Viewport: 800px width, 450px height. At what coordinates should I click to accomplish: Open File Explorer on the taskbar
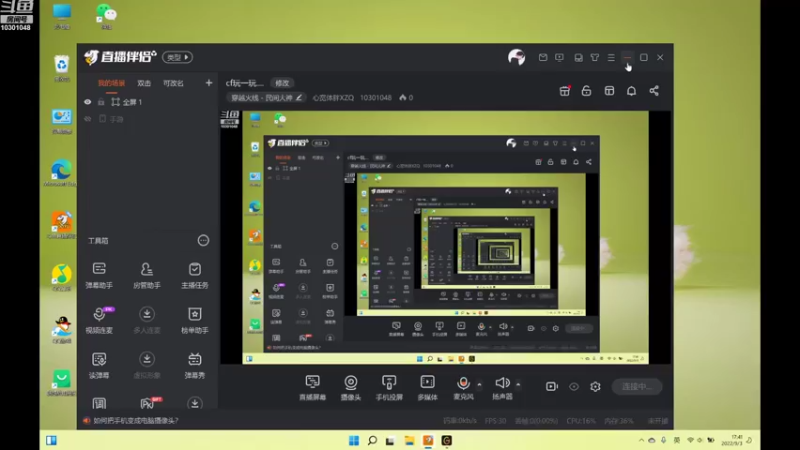tap(409, 440)
